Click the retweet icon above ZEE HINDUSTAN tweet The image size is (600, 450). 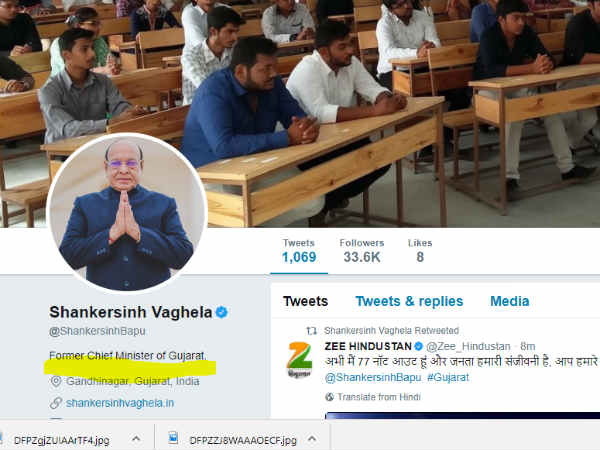tap(311, 331)
